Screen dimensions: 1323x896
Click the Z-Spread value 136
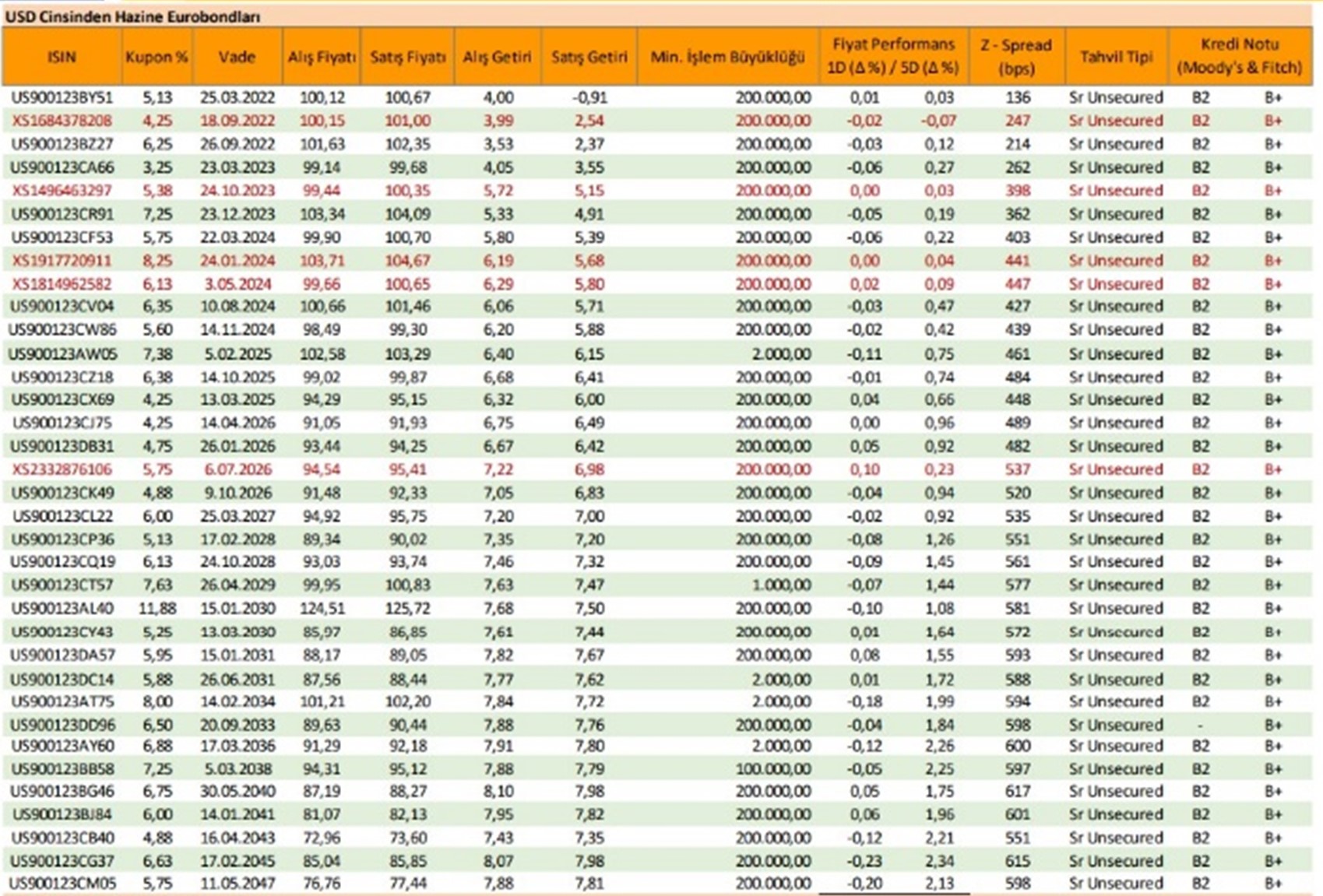tap(1018, 97)
